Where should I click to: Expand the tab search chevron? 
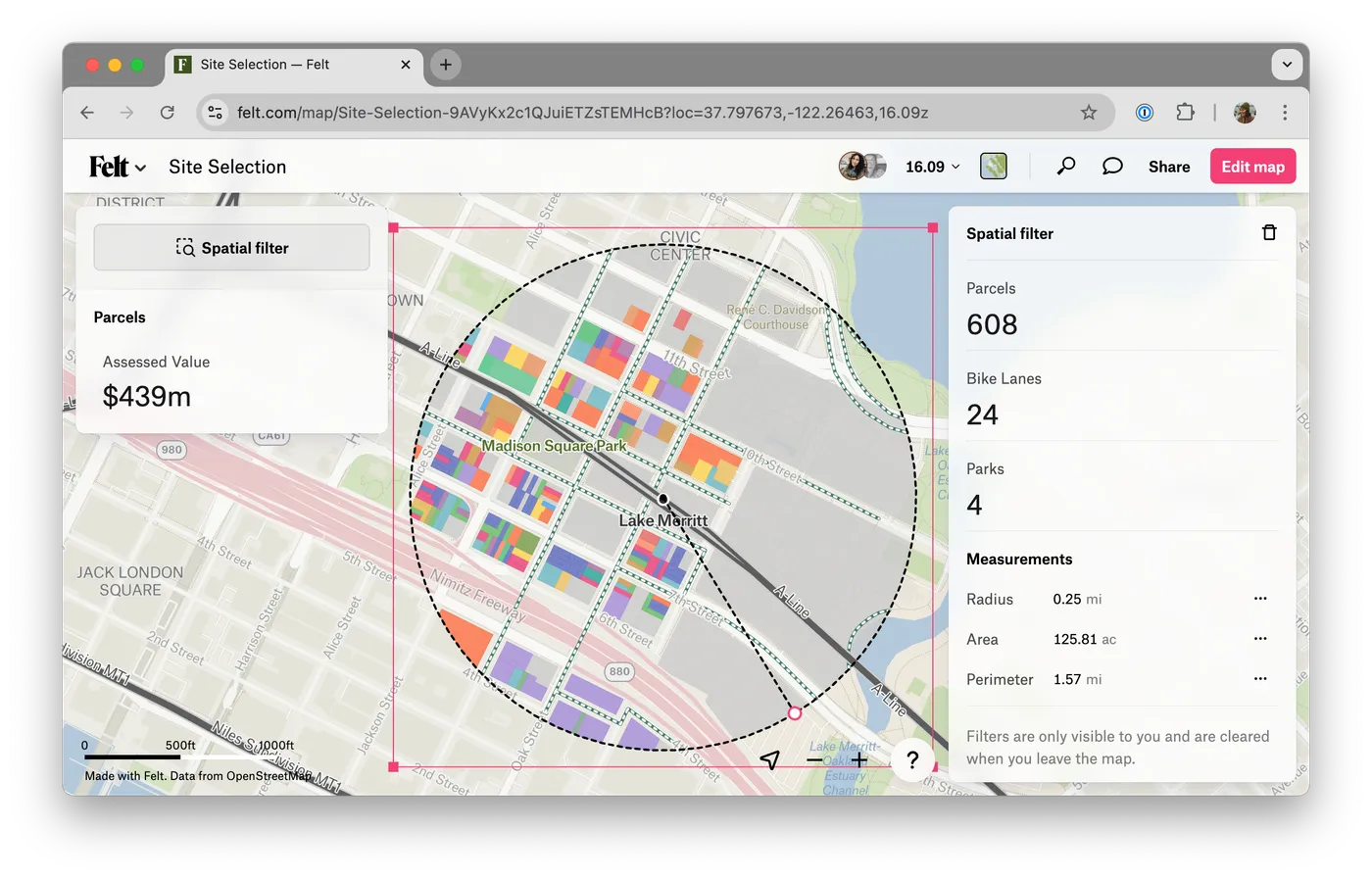tap(1287, 65)
